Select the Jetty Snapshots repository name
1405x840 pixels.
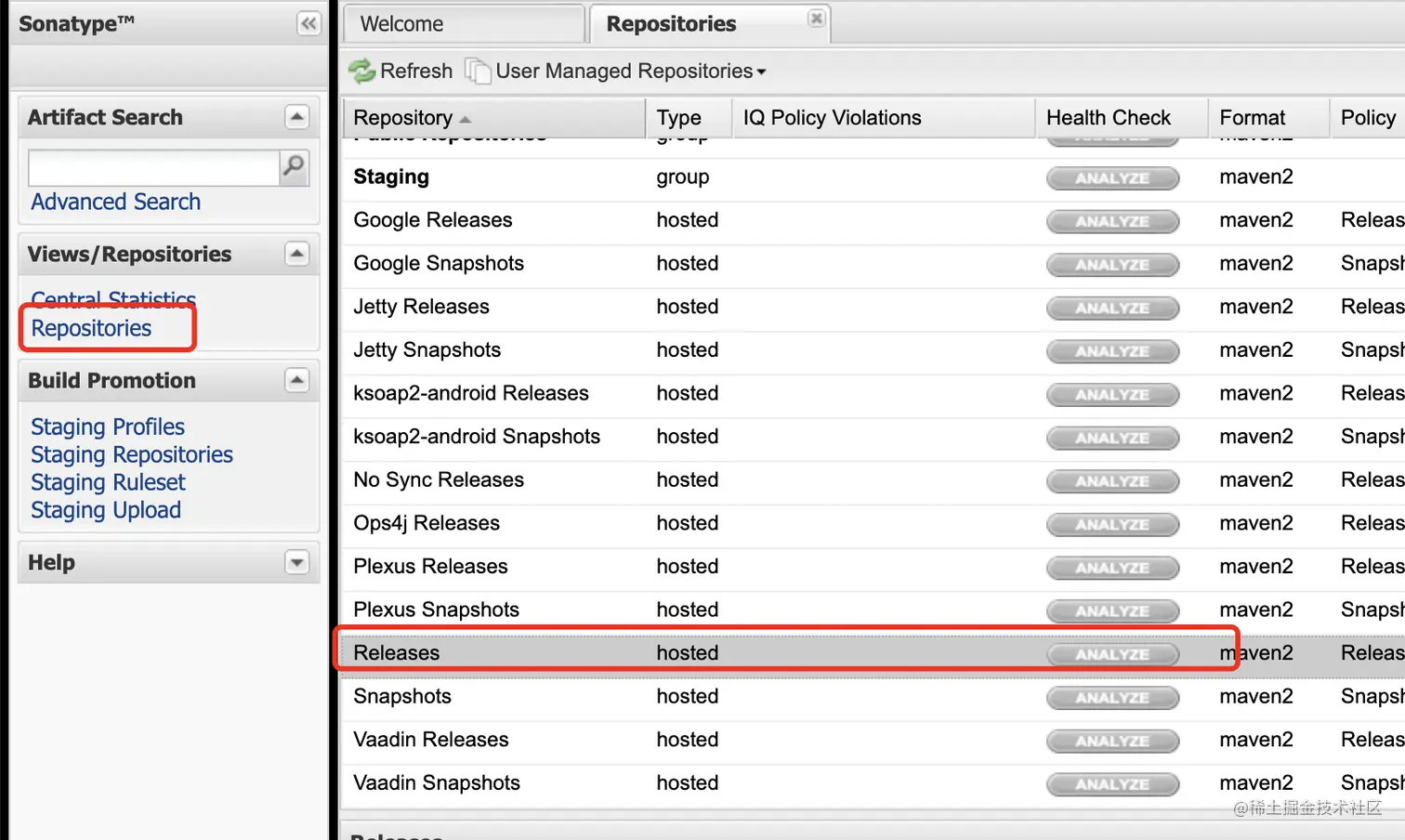click(x=427, y=350)
